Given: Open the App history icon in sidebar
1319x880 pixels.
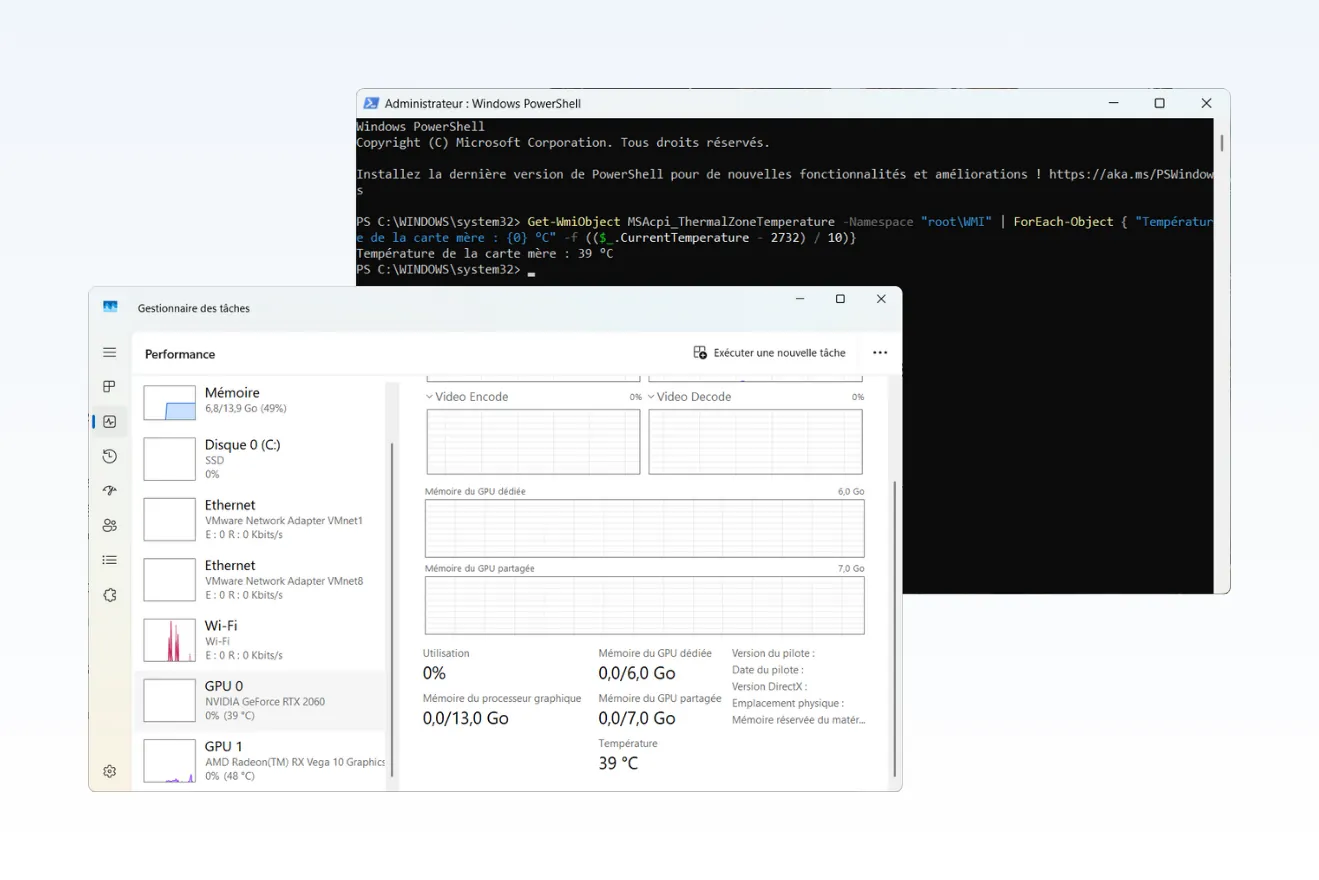Looking at the screenshot, I should point(110,456).
